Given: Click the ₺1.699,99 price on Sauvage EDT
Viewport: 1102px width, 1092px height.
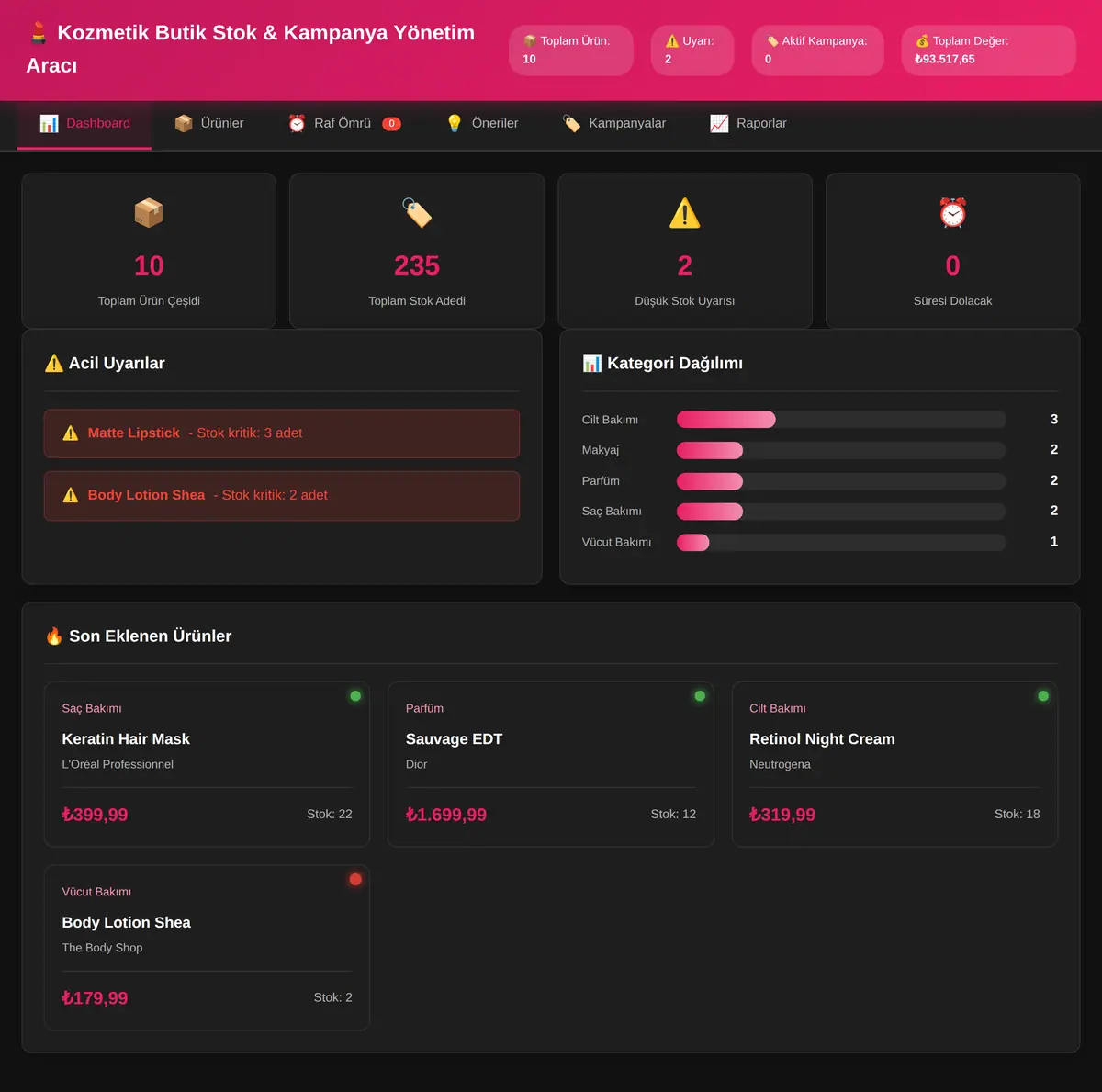Looking at the screenshot, I should [x=446, y=815].
